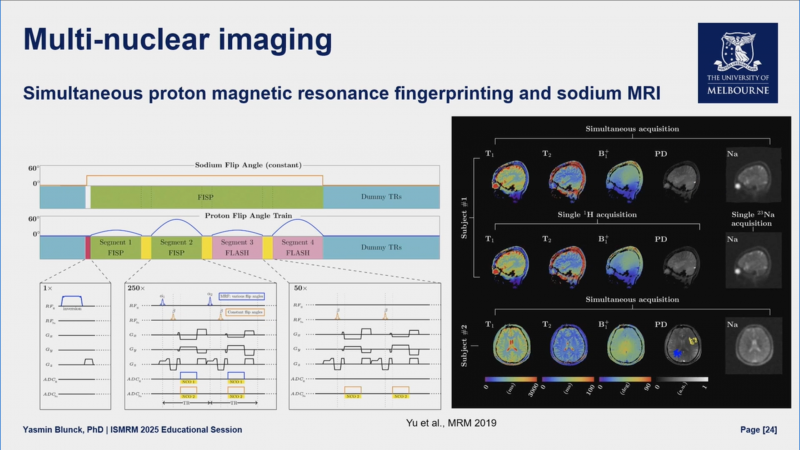This screenshot has height=450, width=800.
Task: Open Subject #1 simultaneous B1+ map
Action: click(624, 181)
